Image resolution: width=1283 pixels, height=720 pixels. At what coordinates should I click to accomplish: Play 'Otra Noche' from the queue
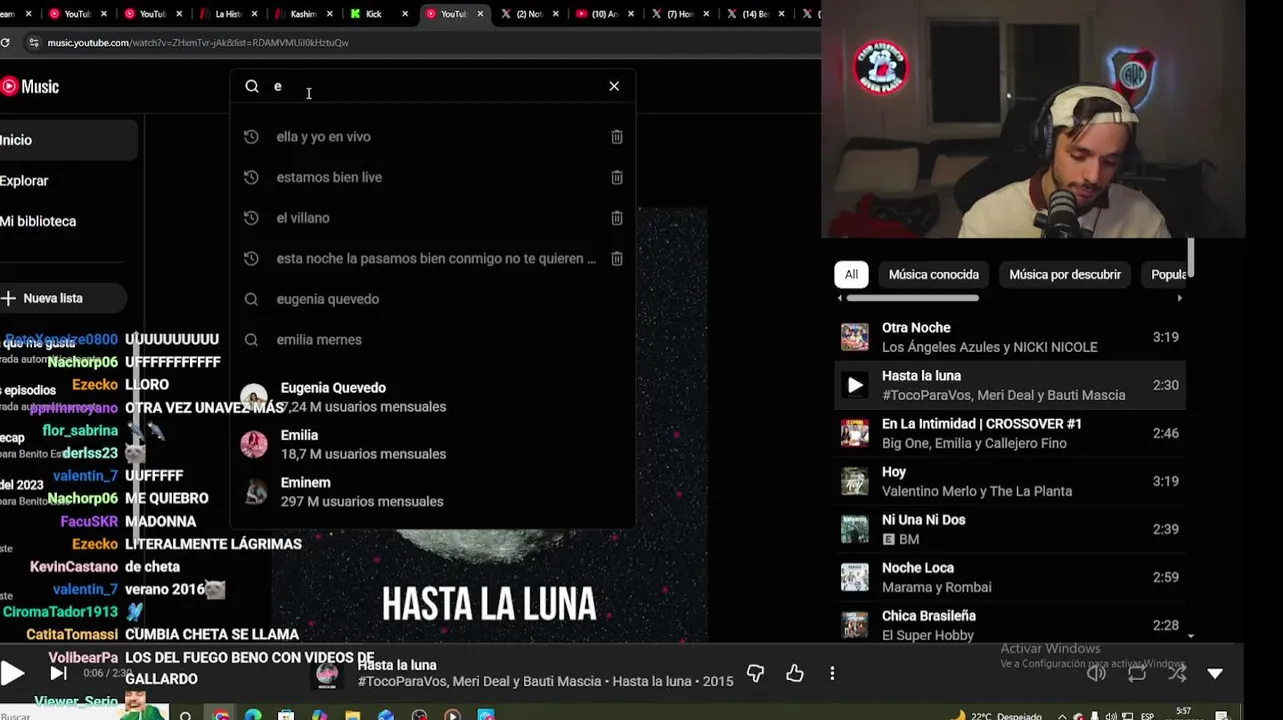[1010, 337]
